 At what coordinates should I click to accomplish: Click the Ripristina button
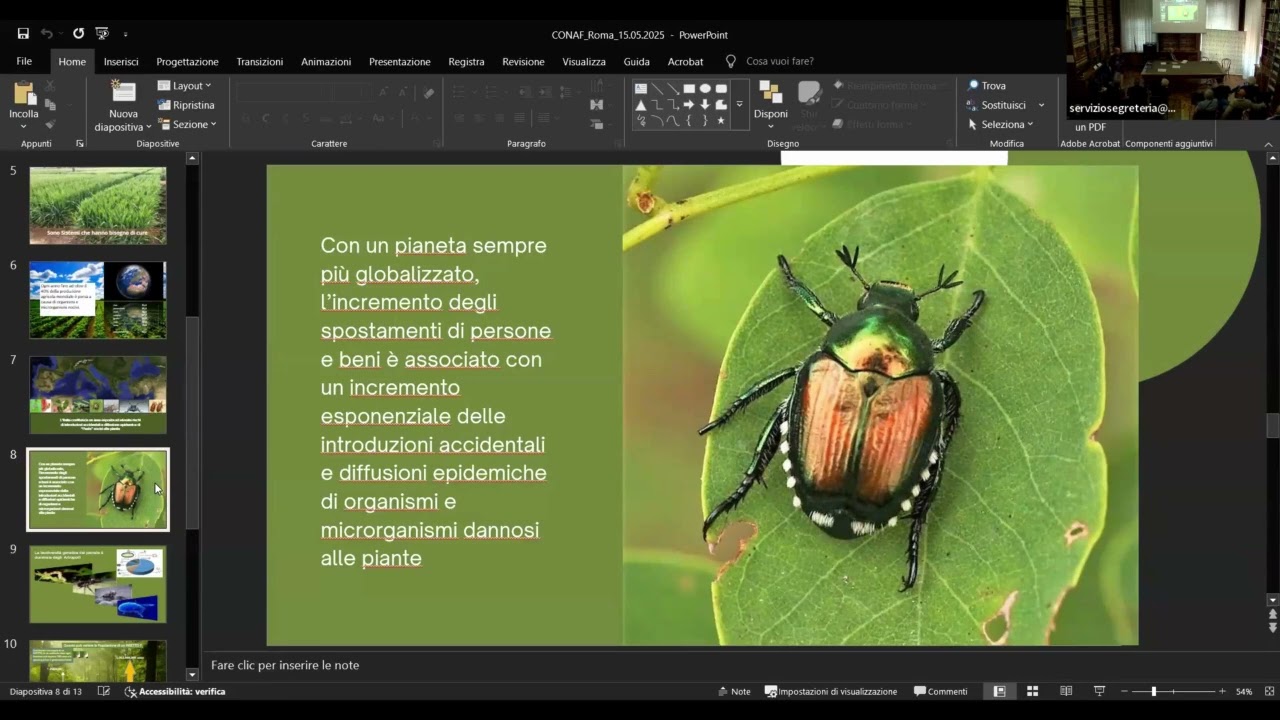pos(186,105)
